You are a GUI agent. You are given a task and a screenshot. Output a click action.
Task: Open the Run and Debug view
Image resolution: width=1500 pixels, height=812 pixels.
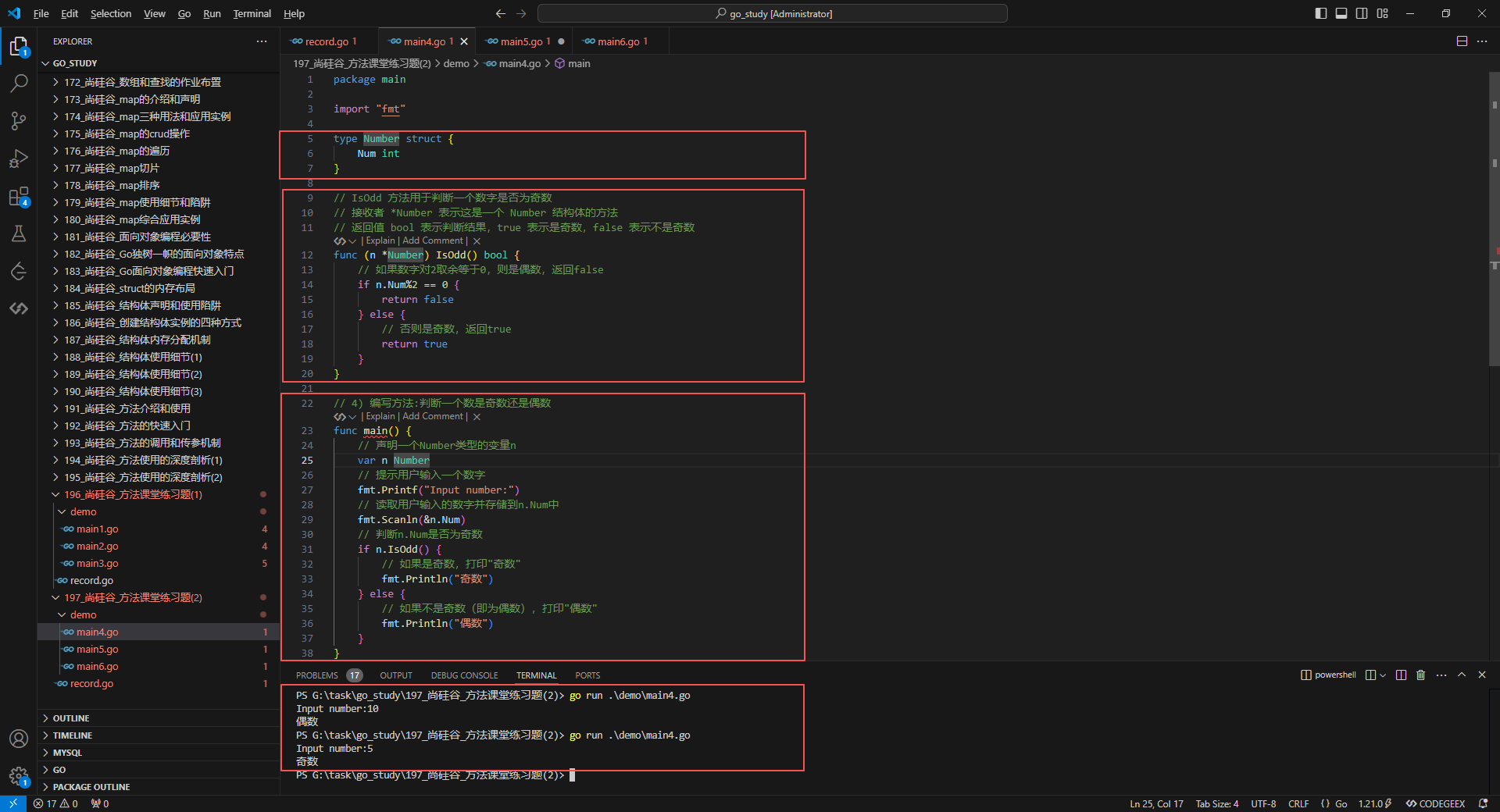click(19, 158)
